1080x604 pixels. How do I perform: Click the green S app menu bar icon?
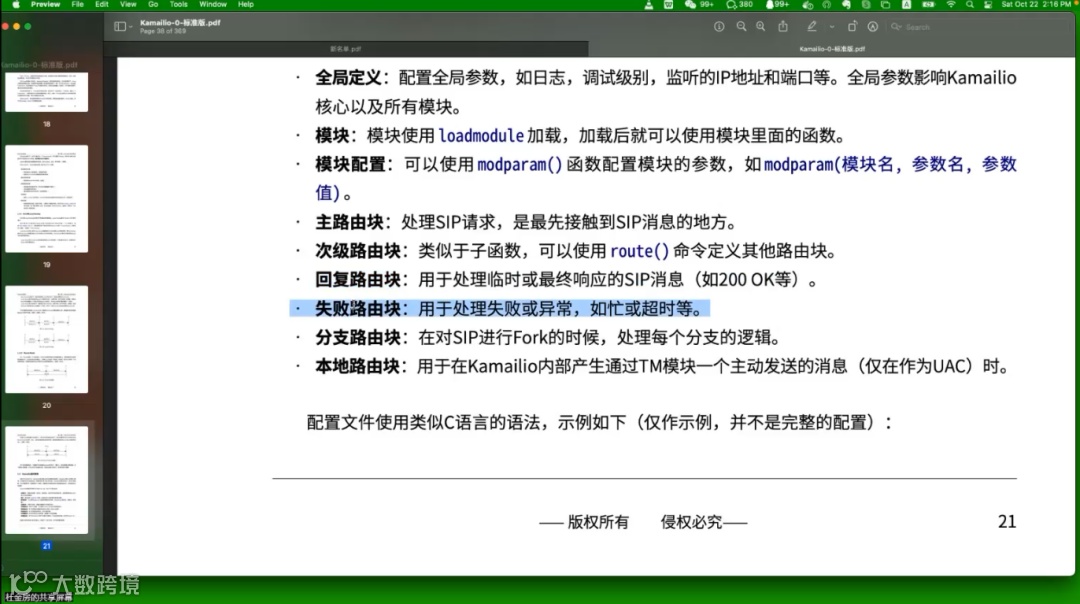click(x=866, y=5)
